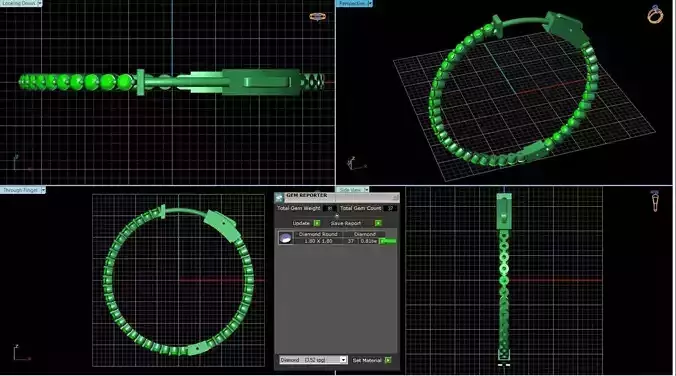
Task: Click the carat weight cell of Diamond row
Action: pyautogui.click(x=369, y=241)
